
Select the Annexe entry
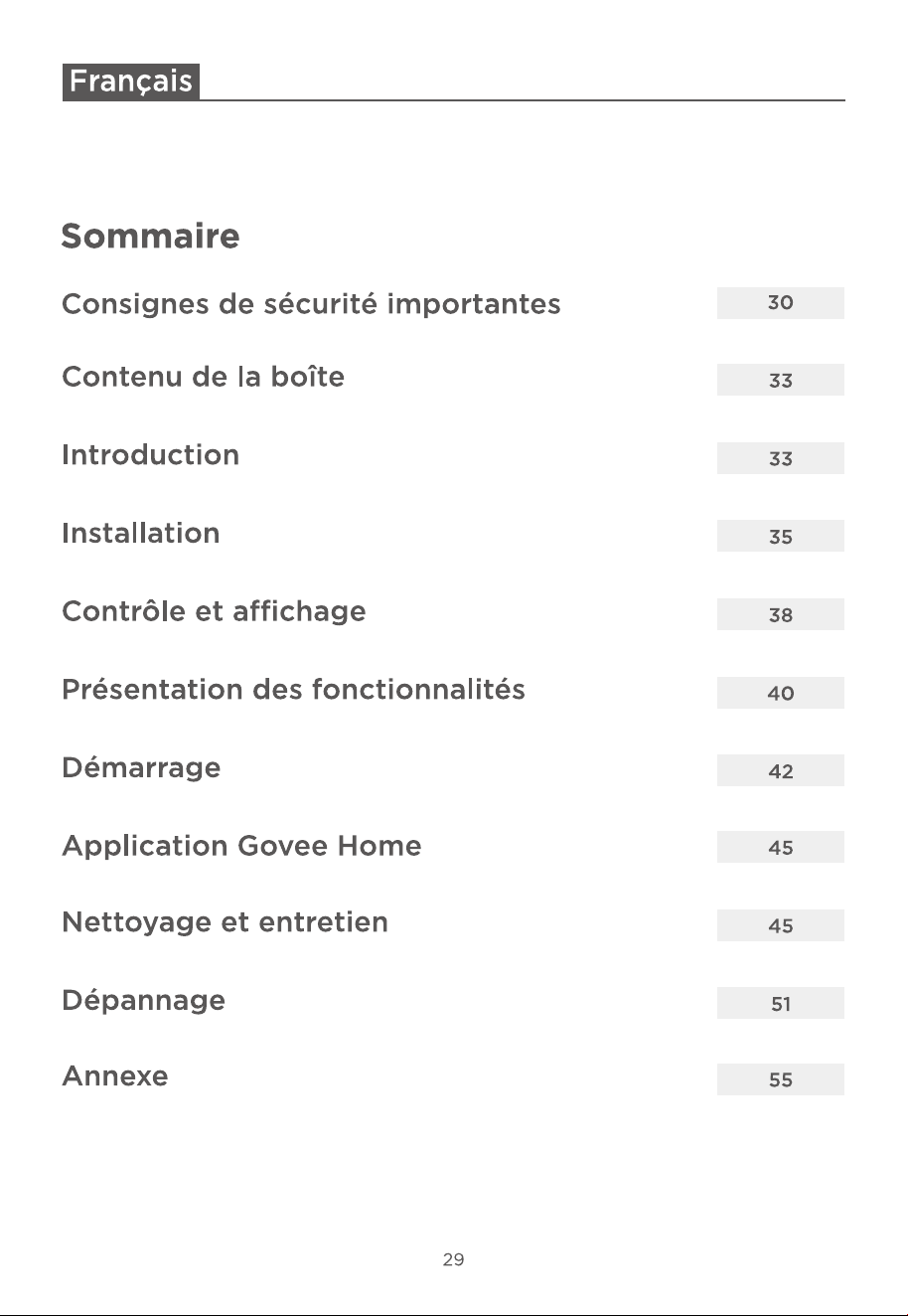(x=114, y=1076)
